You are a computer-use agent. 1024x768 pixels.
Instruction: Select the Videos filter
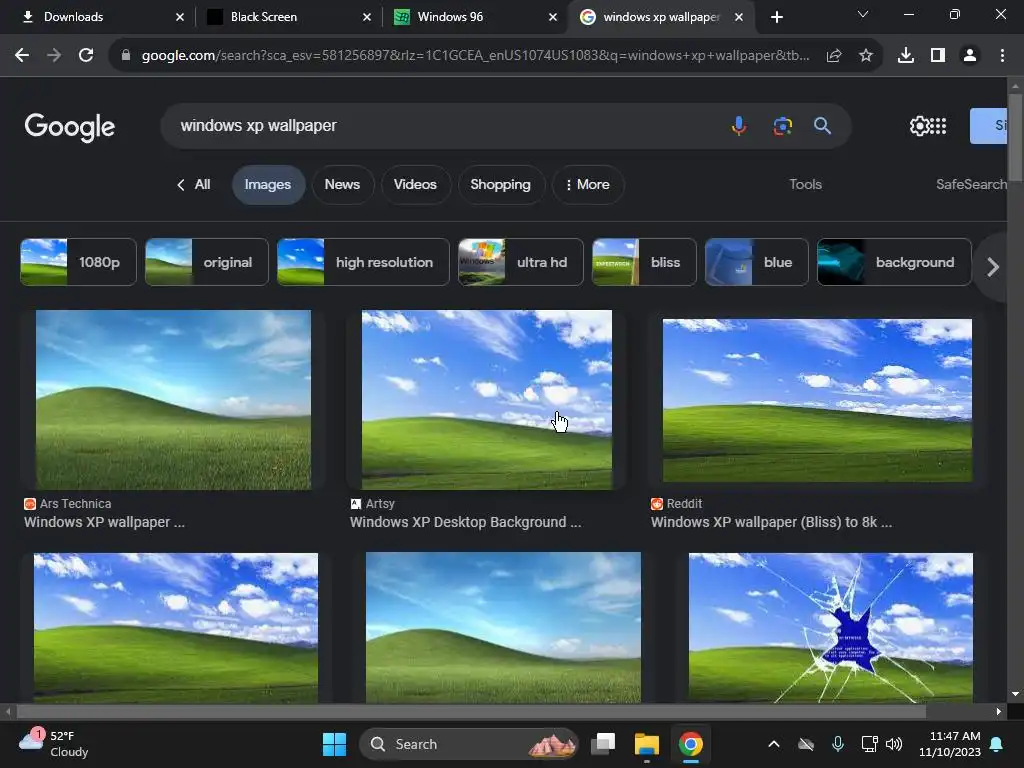pyautogui.click(x=415, y=185)
